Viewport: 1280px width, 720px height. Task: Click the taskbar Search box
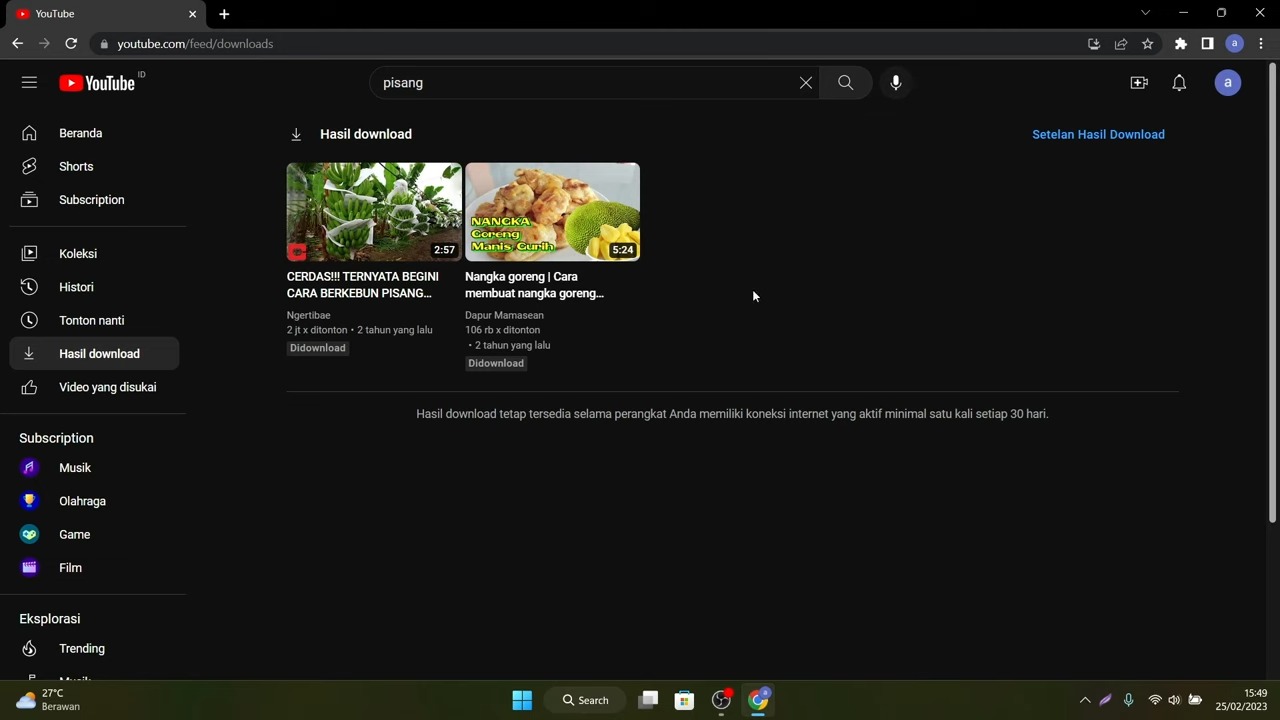[586, 700]
